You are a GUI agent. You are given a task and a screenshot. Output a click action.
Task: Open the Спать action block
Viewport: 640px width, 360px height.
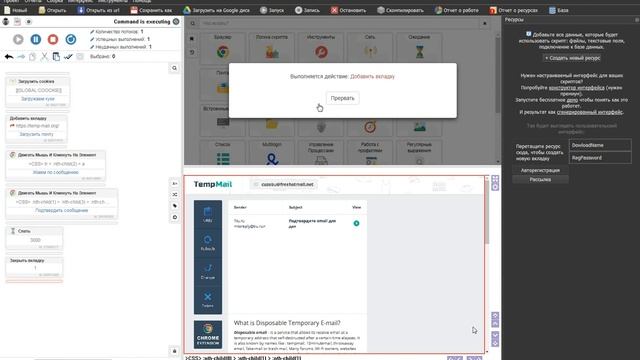pos(34,238)
